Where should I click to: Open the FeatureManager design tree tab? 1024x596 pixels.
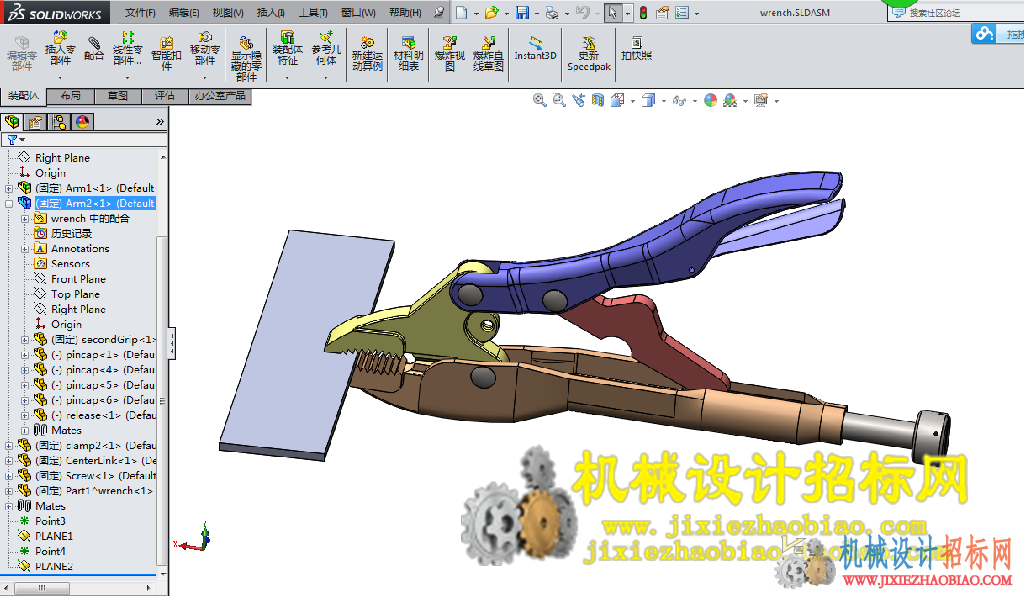click(12, 121)
